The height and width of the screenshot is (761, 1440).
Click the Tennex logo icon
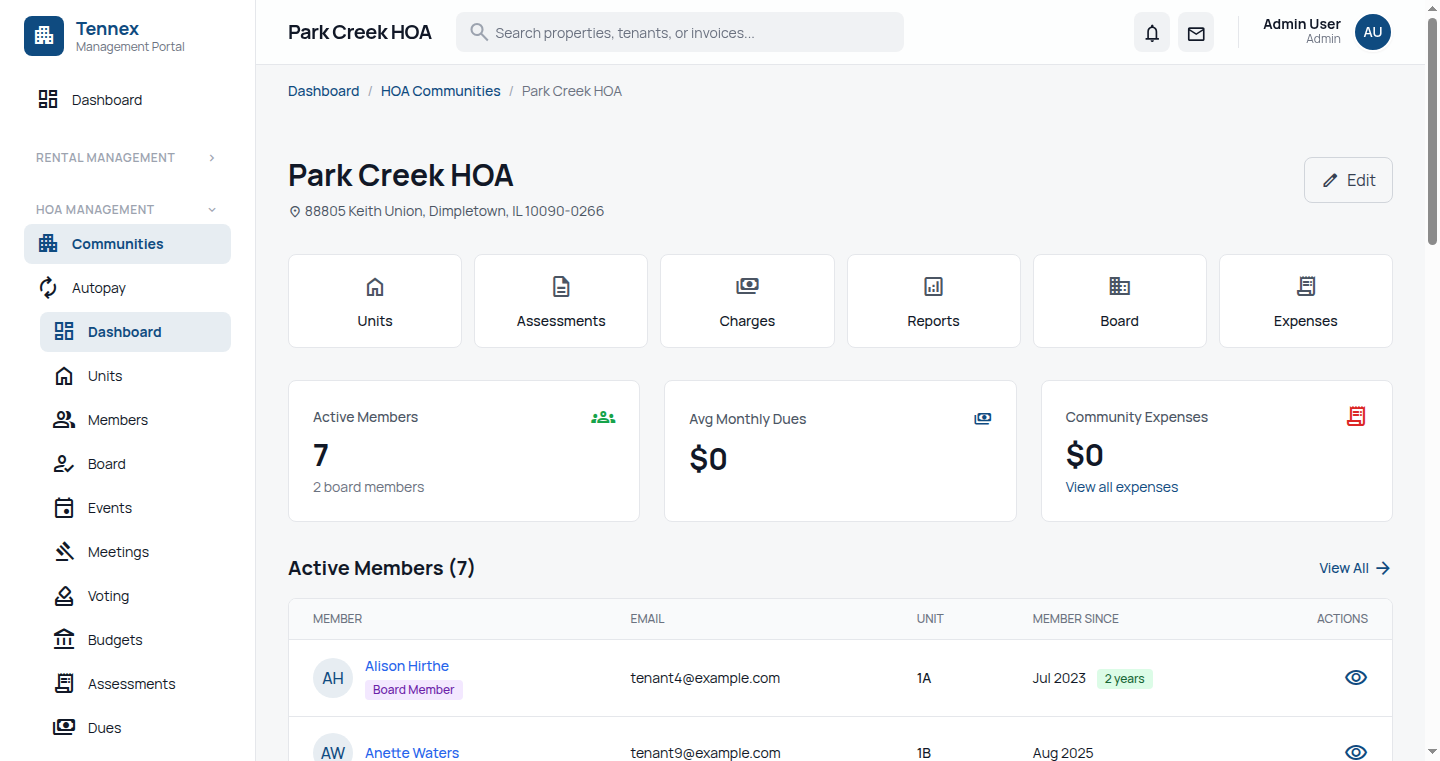pos(44,36)
